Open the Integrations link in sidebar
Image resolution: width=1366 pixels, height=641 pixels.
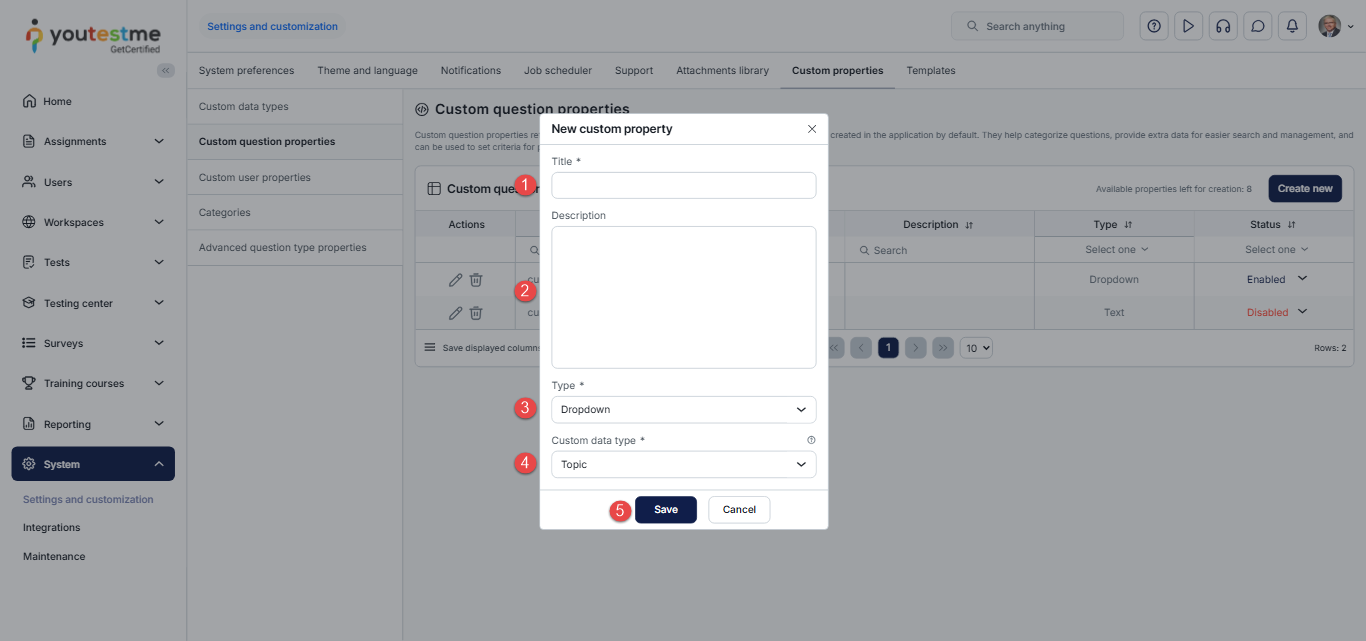51,527
